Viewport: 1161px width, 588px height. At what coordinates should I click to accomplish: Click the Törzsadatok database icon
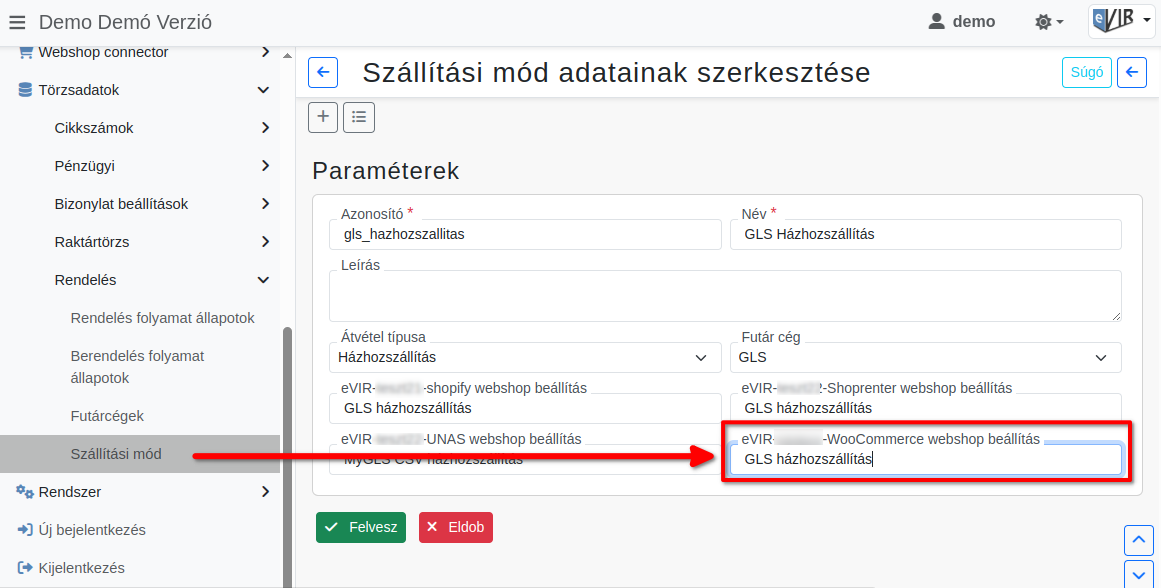[25, 90]
